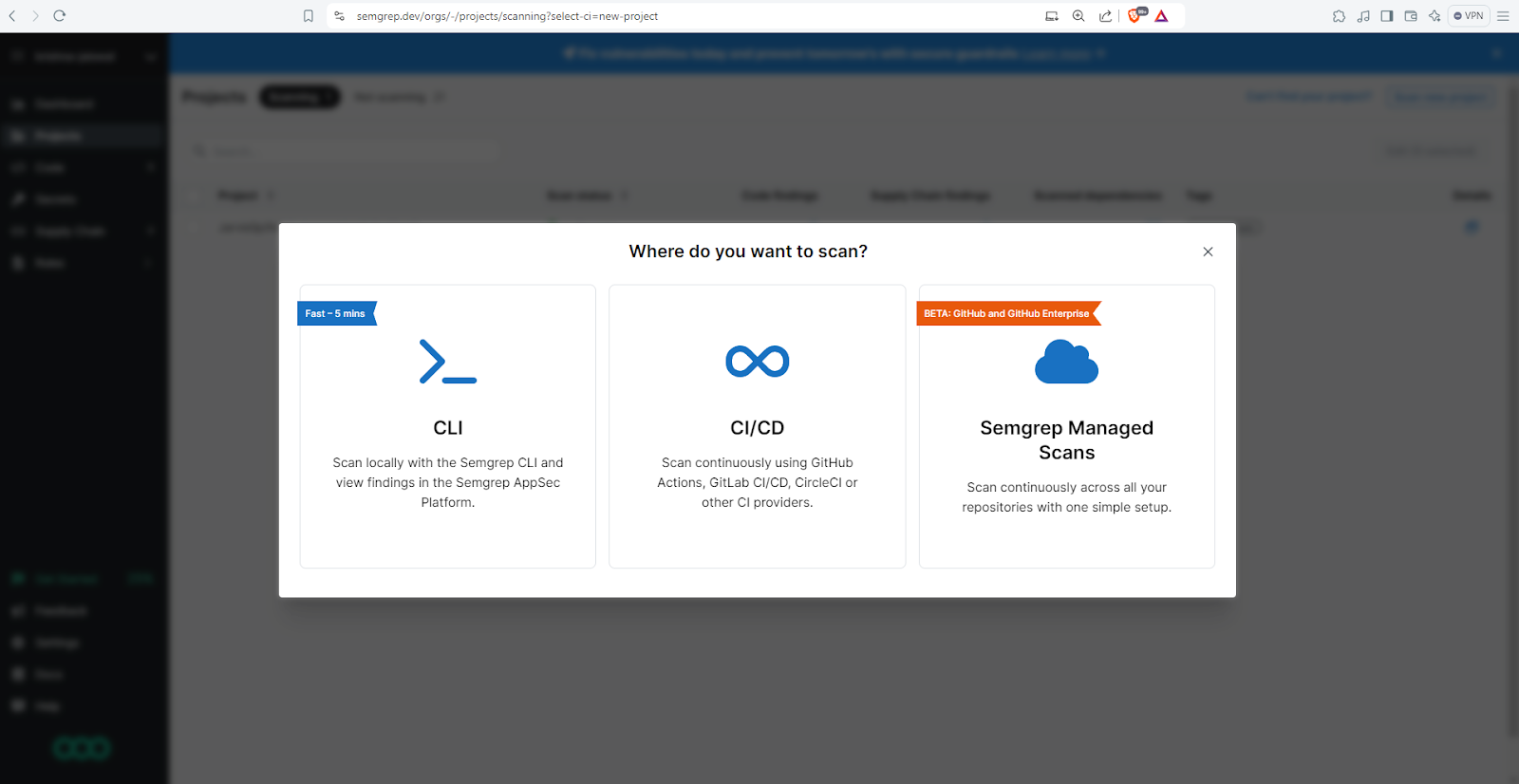Go back in browser history
The width and height of the screenshot is (1519, 784).
(12, 16)
